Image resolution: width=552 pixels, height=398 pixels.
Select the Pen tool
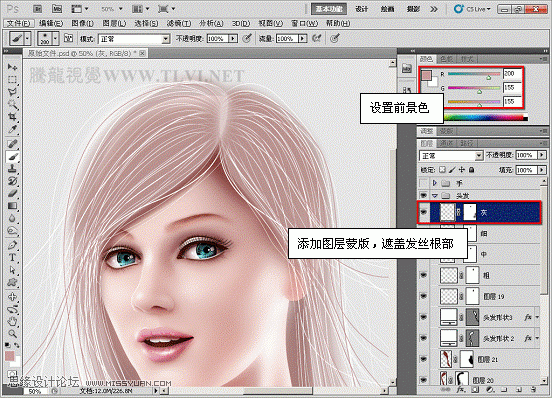[x=13, y=245]
